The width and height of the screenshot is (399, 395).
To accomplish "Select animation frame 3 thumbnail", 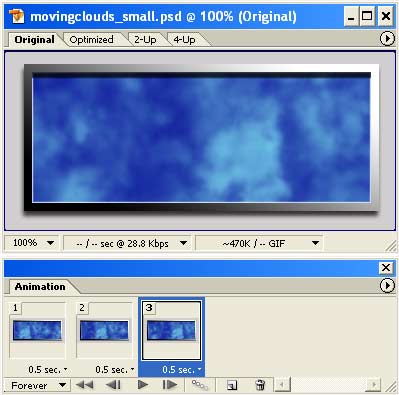I will (x=171, y=330).
